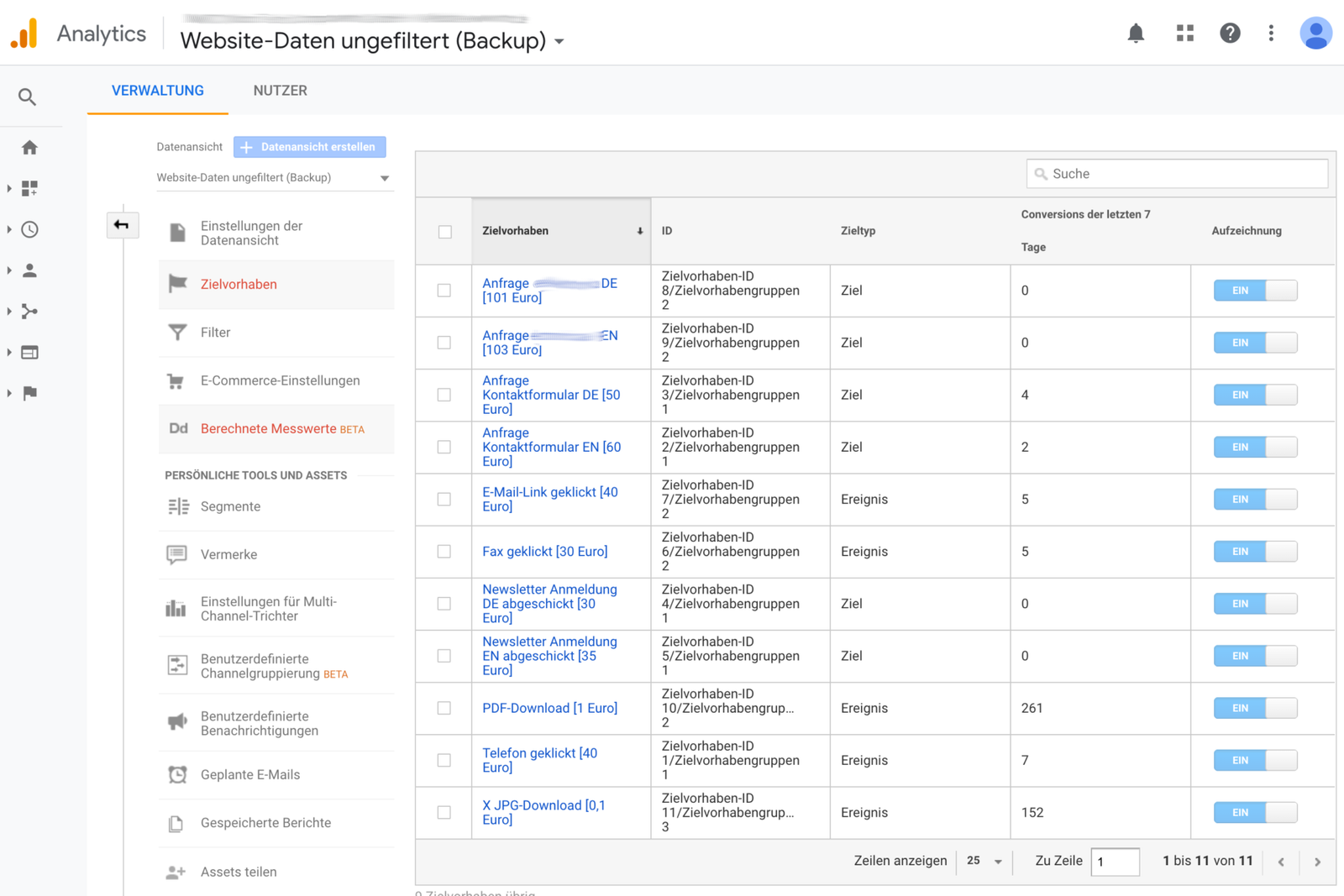Image resolution: width=1344 pixels, height=896 pixels.
Task: Open the rows-per-page dropdown showing 25
Action: pyautogui.click(x=984, y=861)
